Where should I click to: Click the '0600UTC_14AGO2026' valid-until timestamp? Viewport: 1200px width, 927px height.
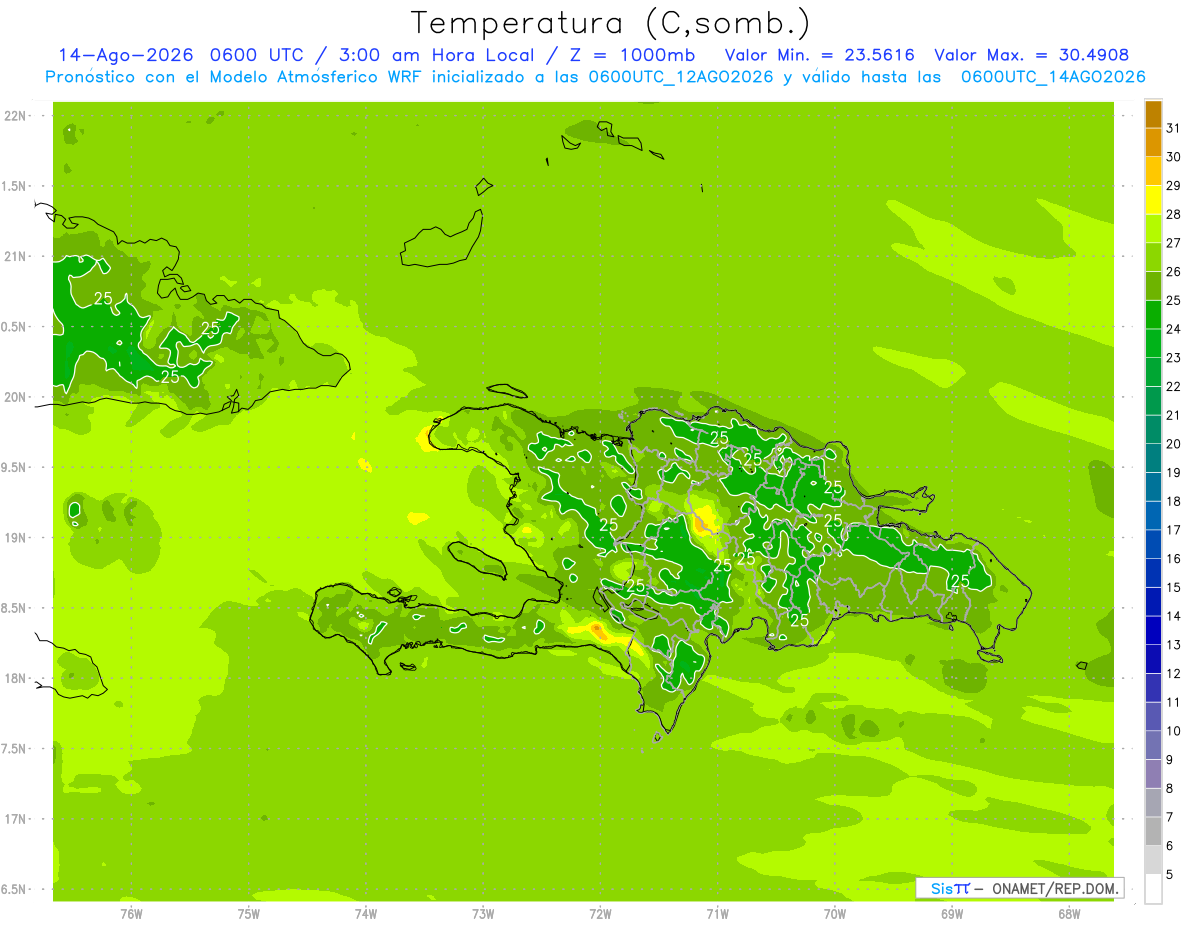[1053, 77]
